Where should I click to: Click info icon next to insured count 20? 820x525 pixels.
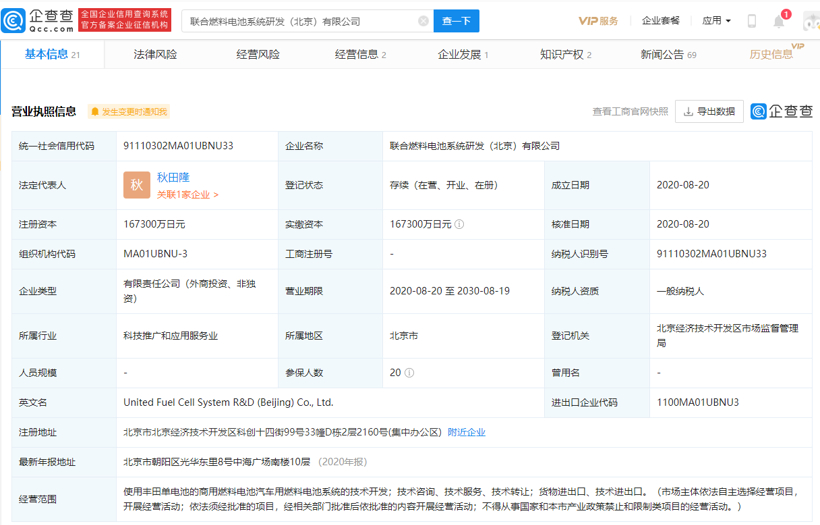(x=409, y=373)
